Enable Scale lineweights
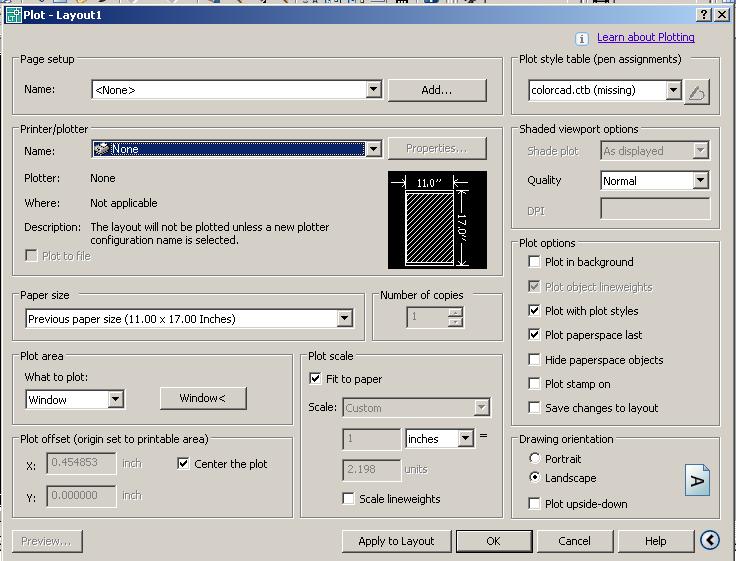This screenshot has height=561, width=736. [348, 499]
